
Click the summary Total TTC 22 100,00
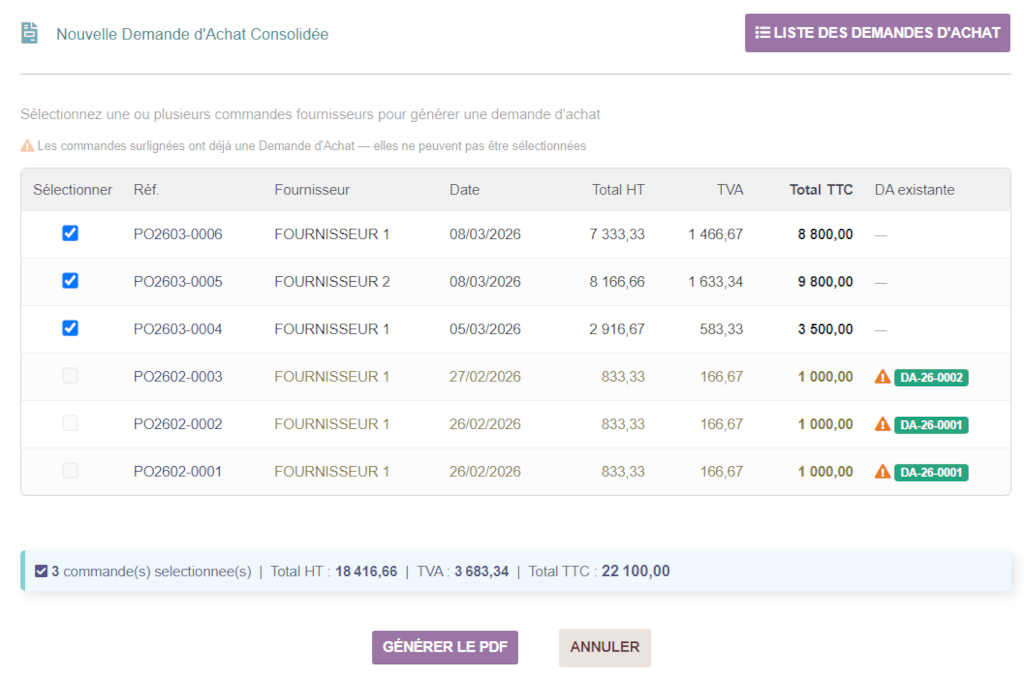tap(635, 571)
